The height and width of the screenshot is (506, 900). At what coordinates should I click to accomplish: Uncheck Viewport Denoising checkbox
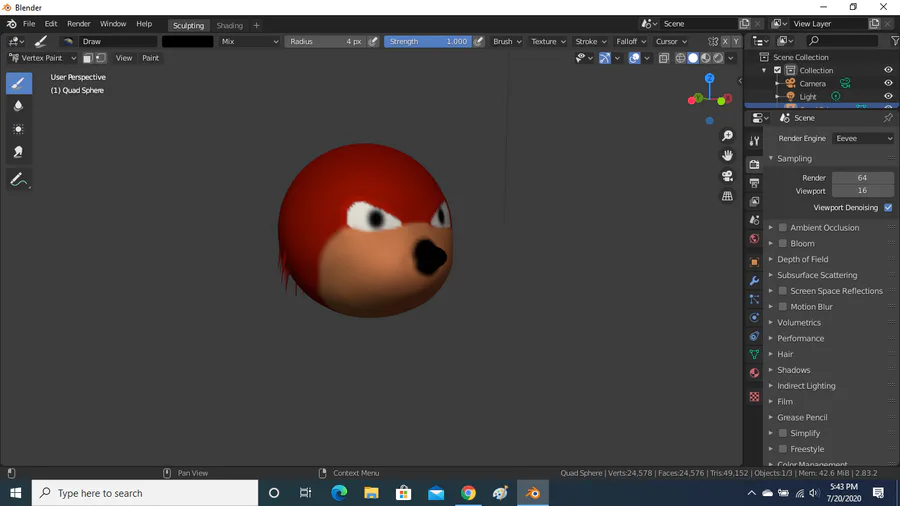click(888, 208)
